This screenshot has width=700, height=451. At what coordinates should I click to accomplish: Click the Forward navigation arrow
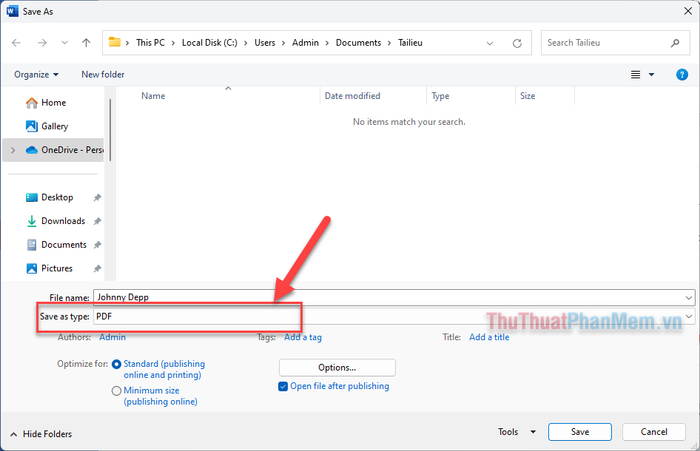pos(42,43)
